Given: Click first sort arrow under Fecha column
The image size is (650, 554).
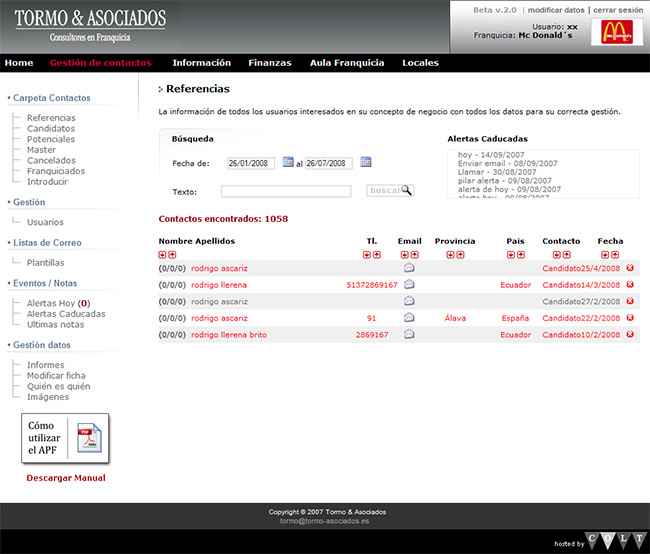Looking at the screenshot, I should point(605,255).
